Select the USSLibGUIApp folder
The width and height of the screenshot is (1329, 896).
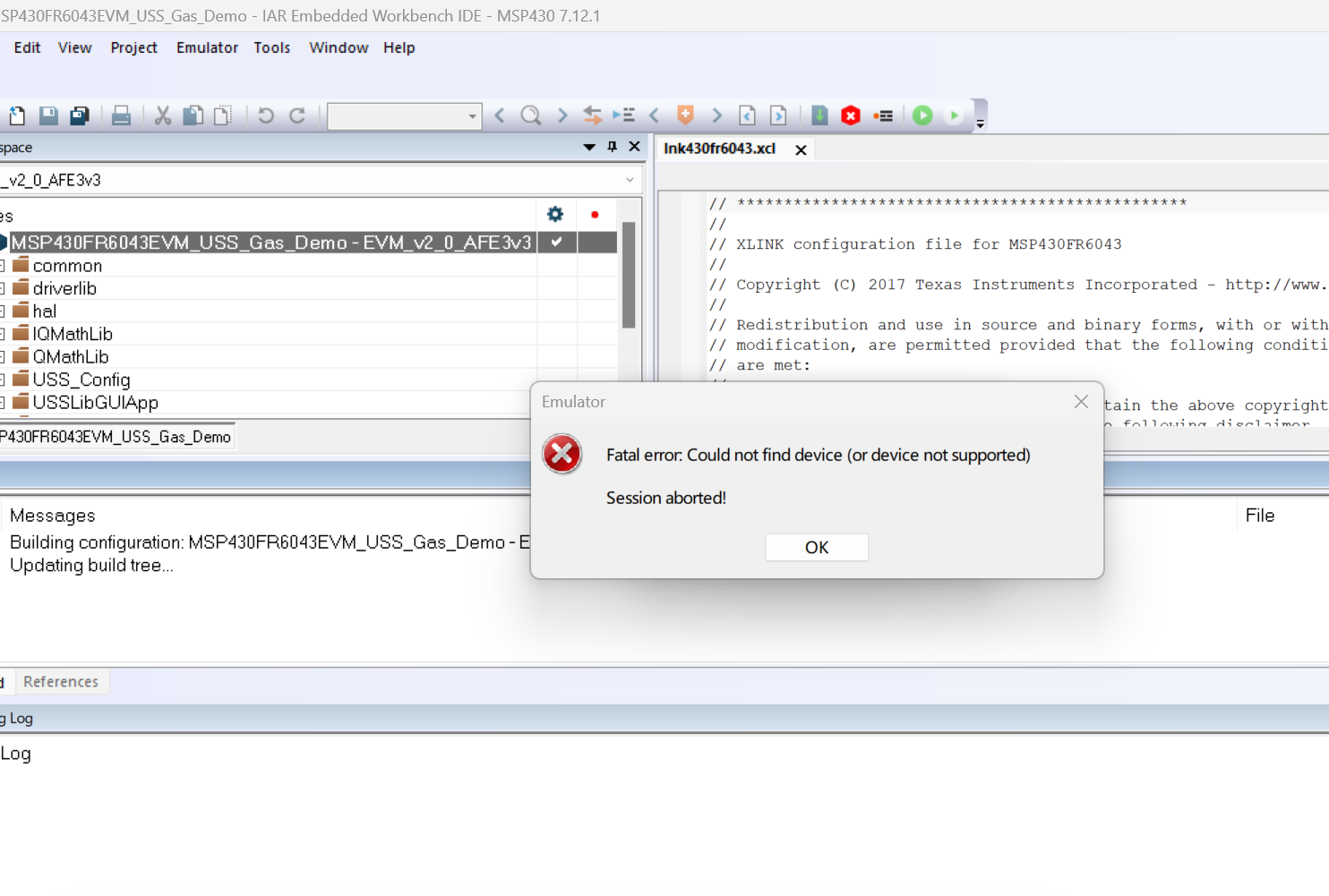[95, 403]
